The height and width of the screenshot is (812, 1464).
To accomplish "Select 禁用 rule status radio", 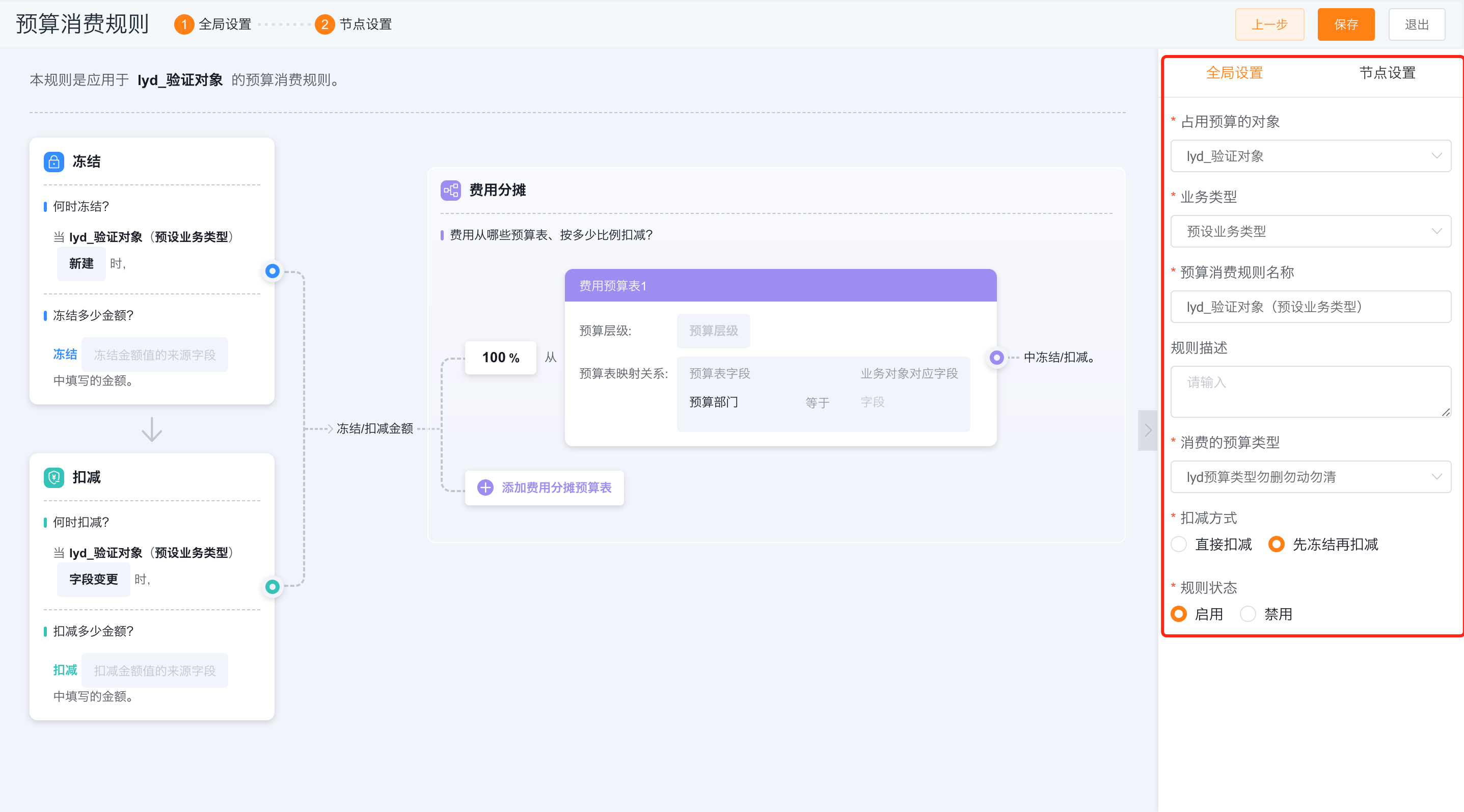I will pyautogui.click(x=1248, y=614).
